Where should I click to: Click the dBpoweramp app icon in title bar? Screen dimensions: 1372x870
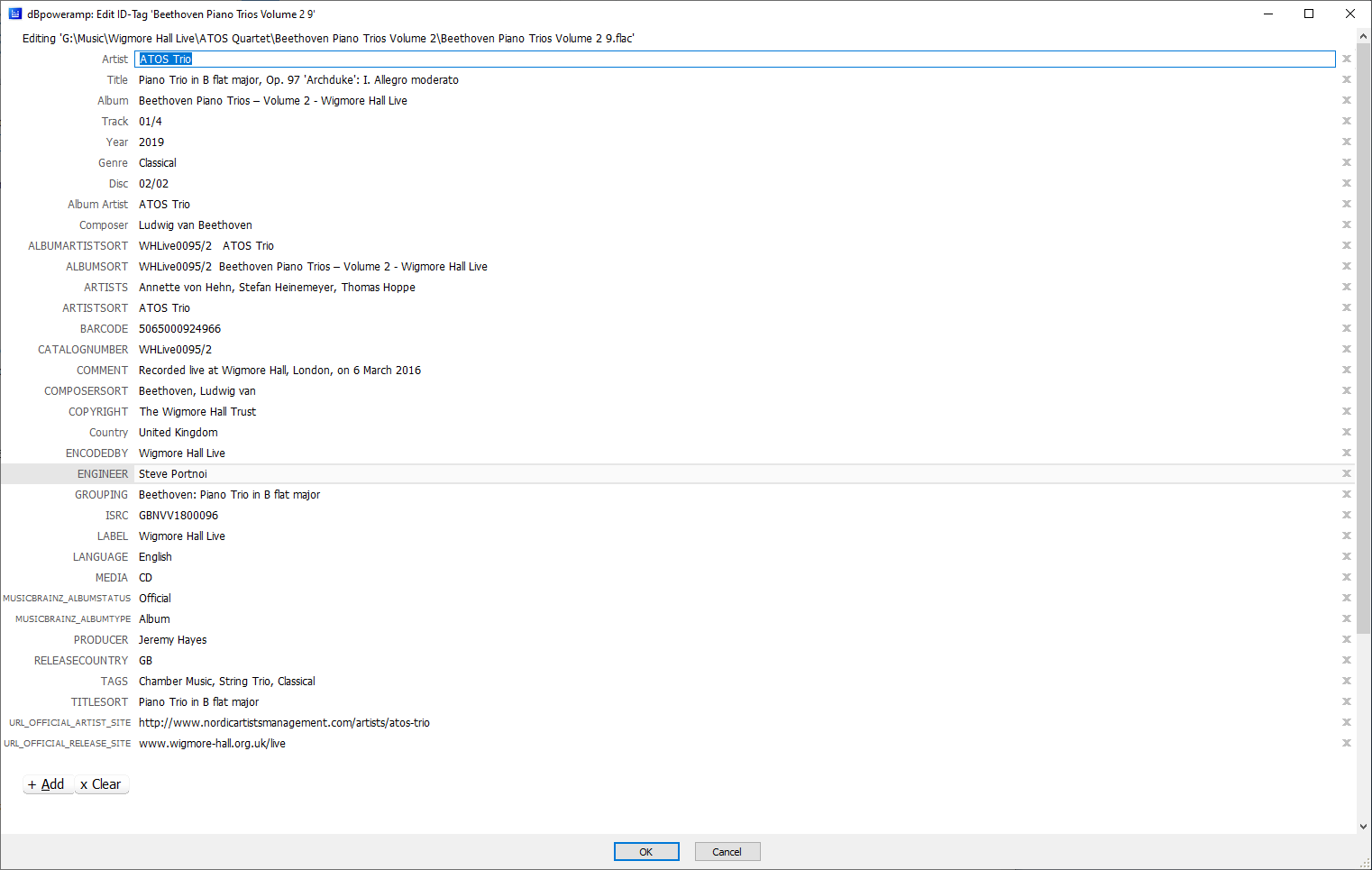pos(14,14)
